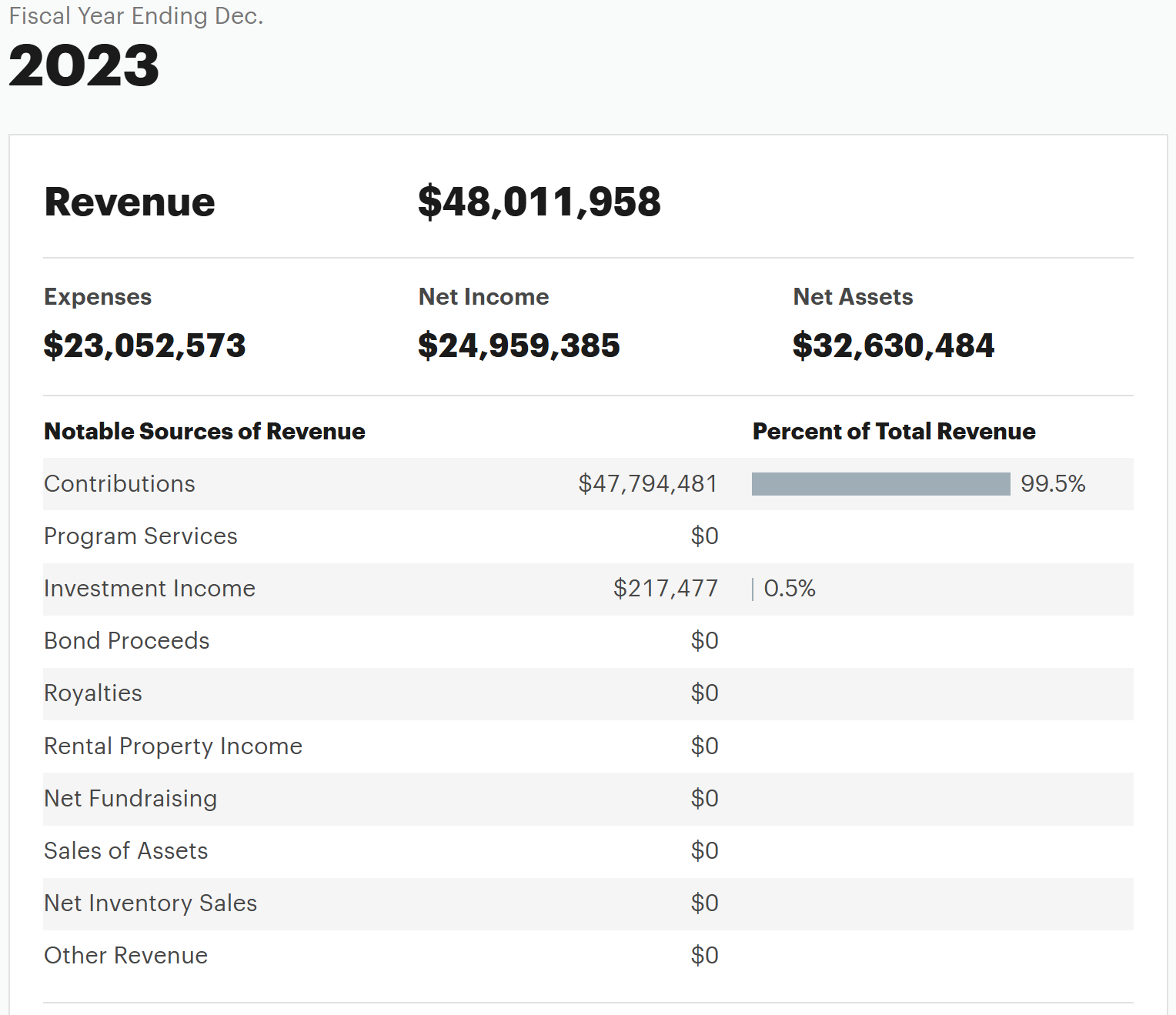
Task: Click the Investment Income row label
Action: [149, 589]
